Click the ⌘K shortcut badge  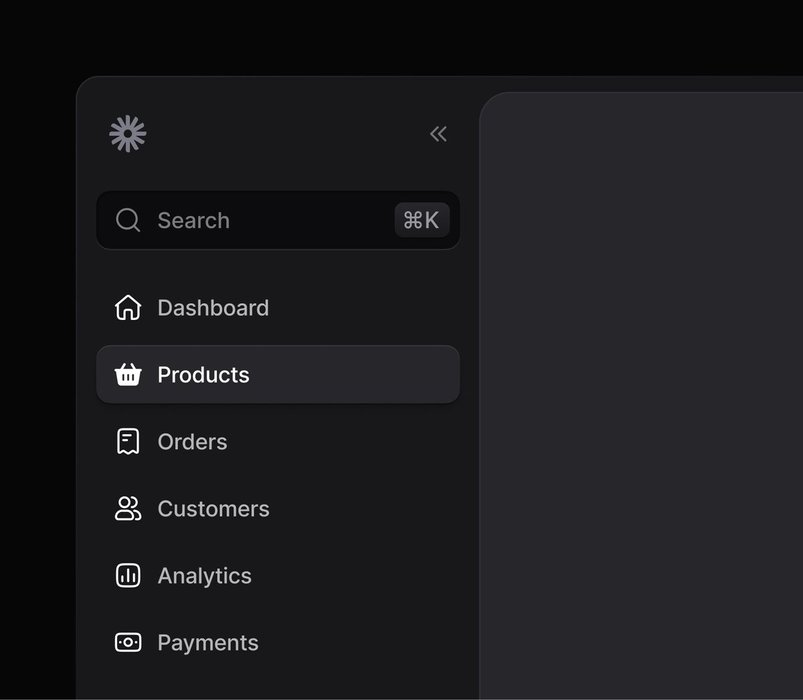422,220
